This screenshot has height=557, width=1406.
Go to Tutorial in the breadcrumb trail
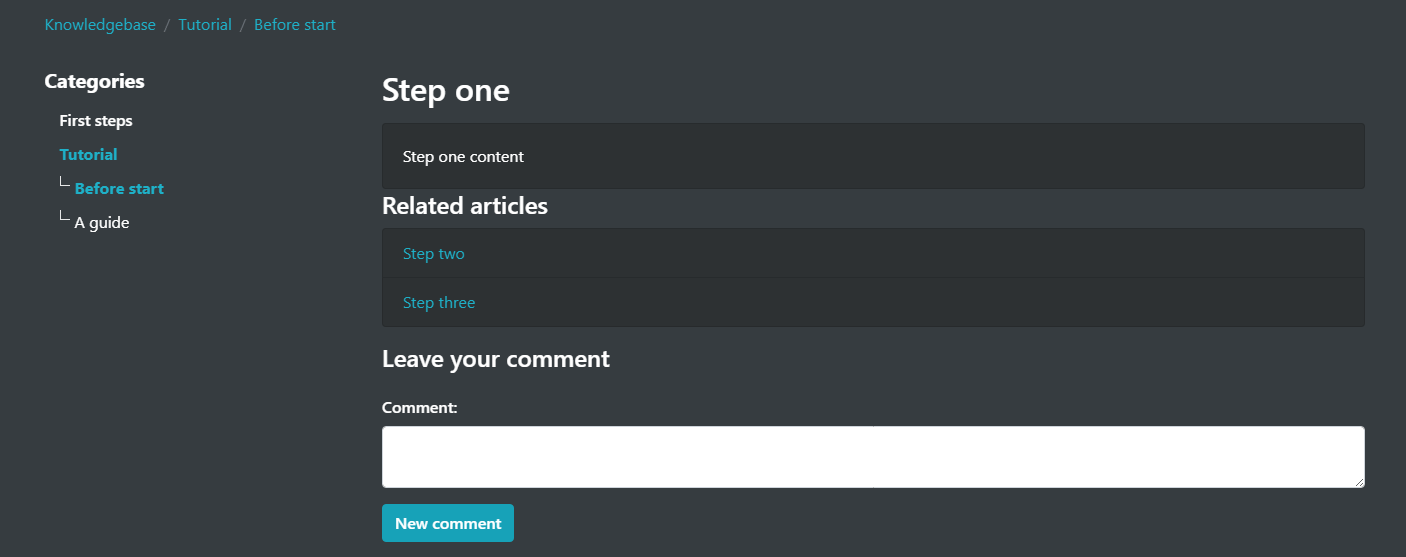pos(205,25)
